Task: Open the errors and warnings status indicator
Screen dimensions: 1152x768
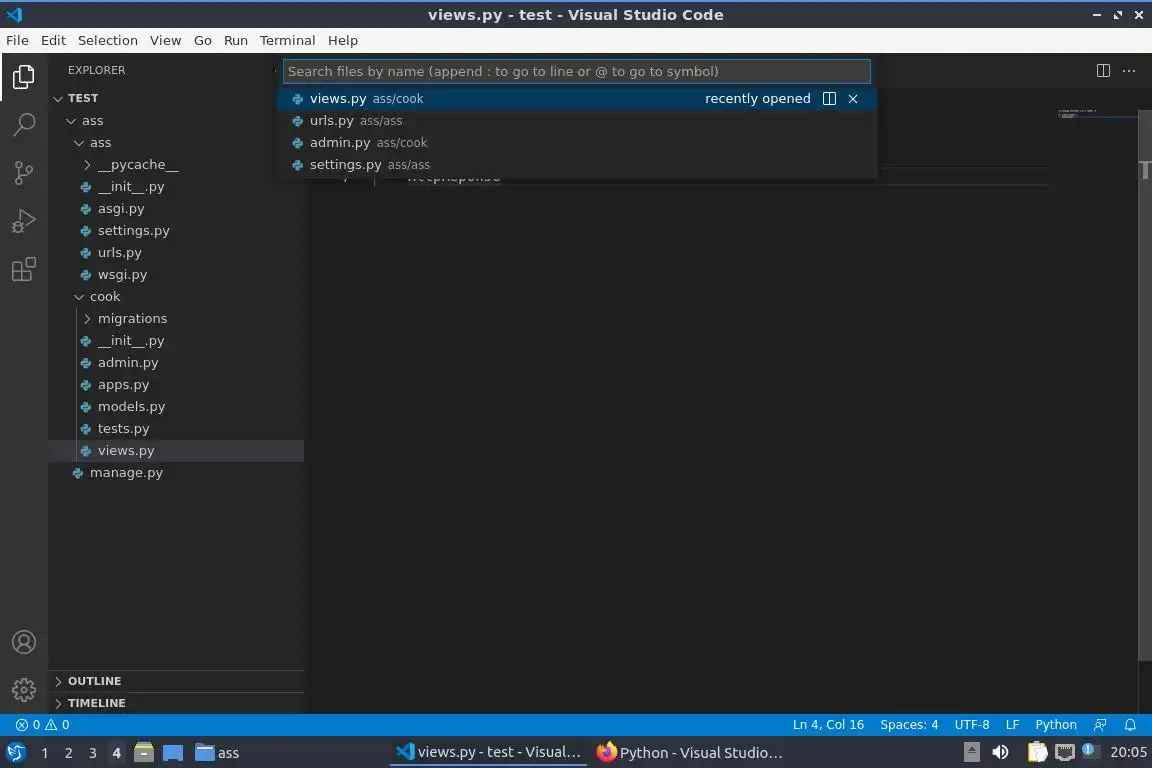Action: [x=43, y=725]
